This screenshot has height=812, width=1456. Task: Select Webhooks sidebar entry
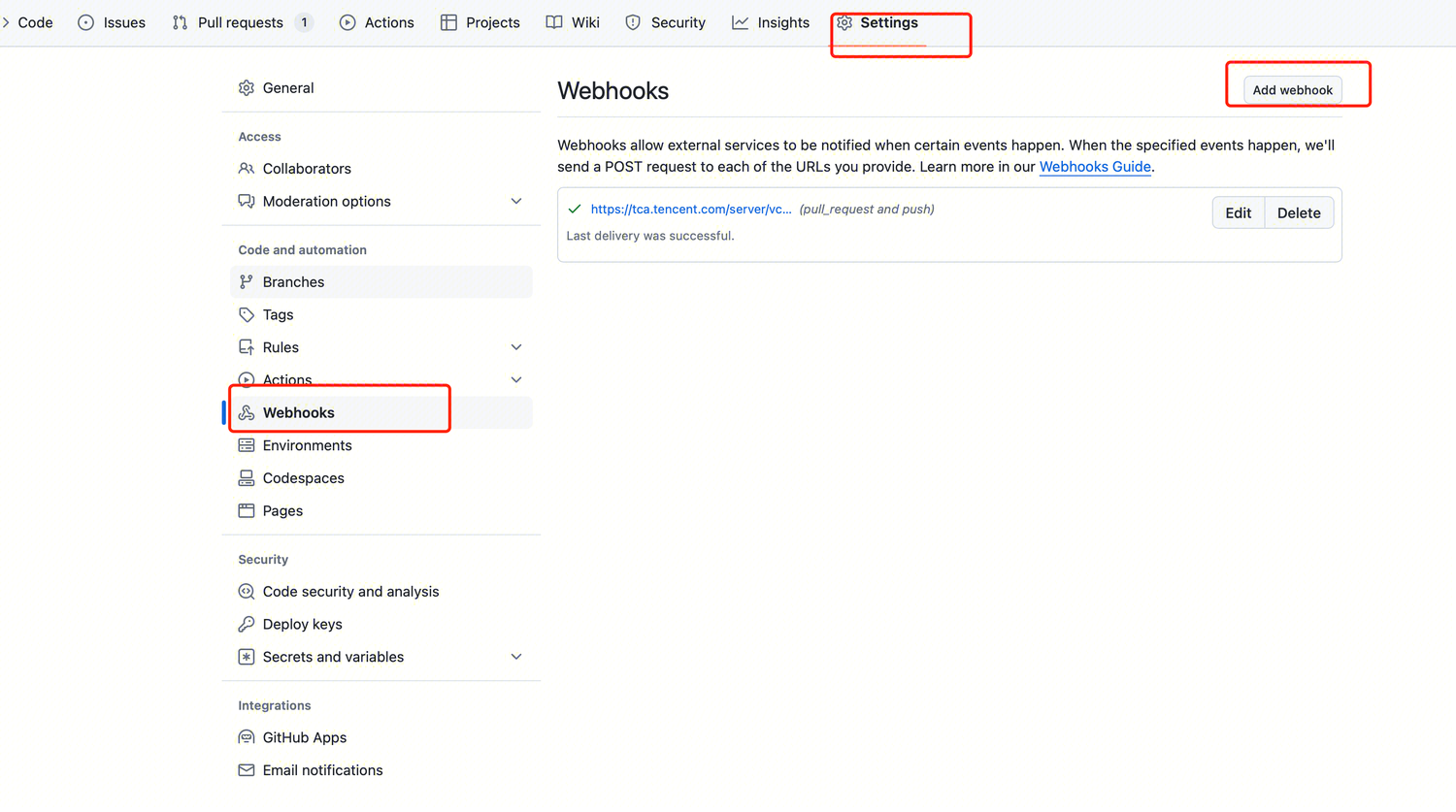pyautogui.click(x=381, y=412)
